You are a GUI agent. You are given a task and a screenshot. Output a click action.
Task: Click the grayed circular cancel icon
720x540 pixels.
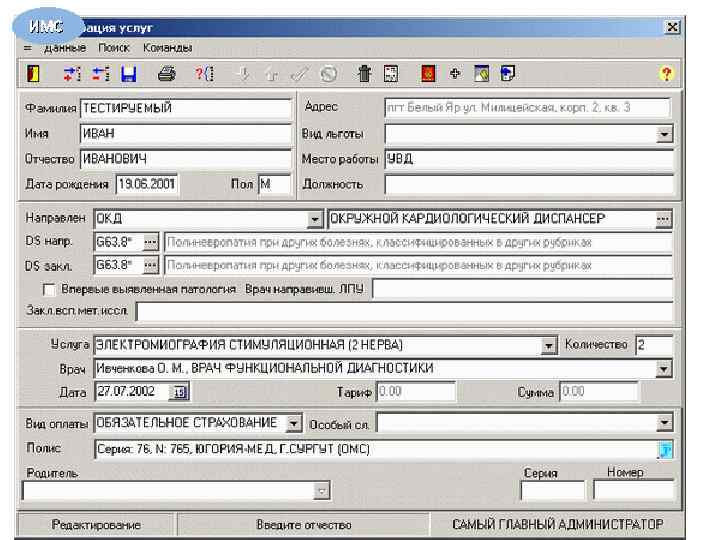[x=328, y=73]
